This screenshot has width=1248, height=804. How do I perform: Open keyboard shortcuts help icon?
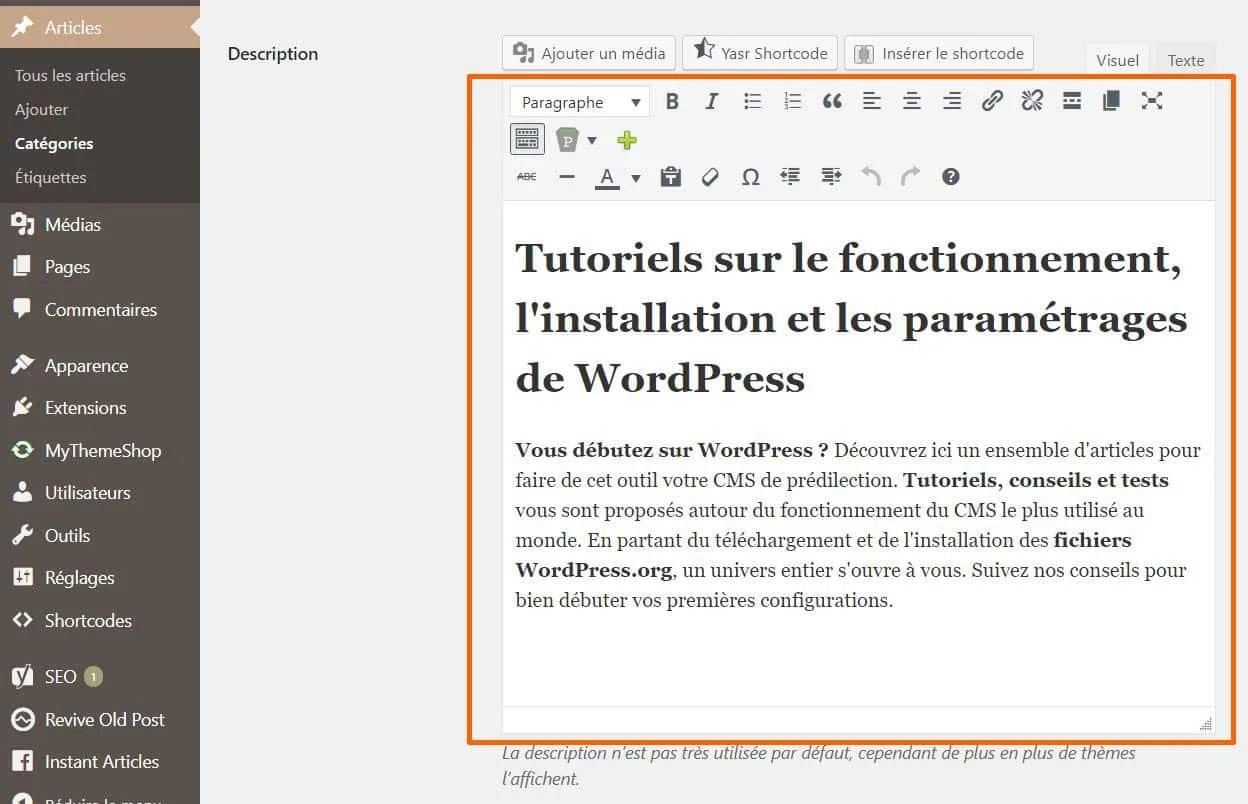pyautogui.click(x=951, y=177)
